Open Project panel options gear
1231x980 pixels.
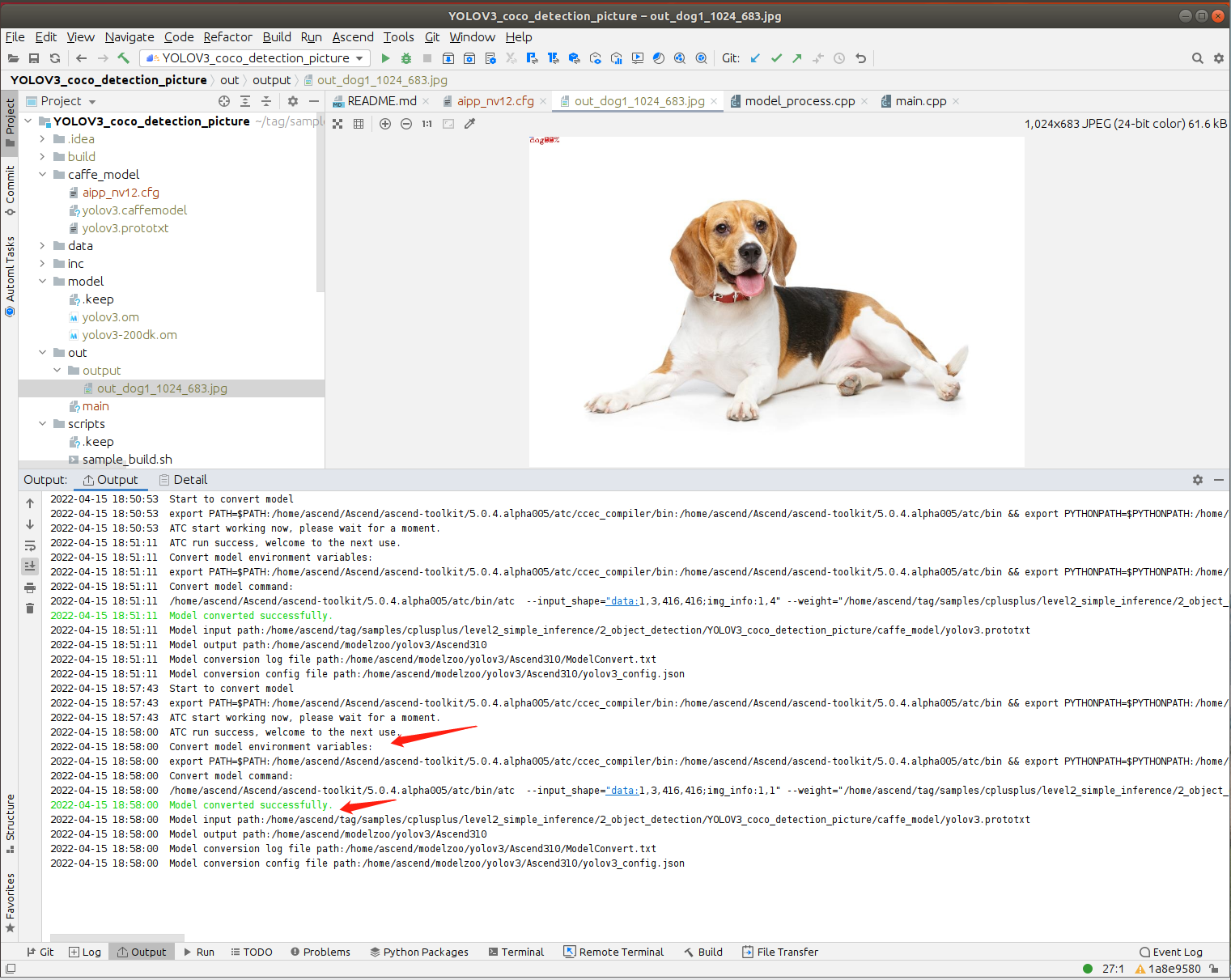[x=293, y=101]
